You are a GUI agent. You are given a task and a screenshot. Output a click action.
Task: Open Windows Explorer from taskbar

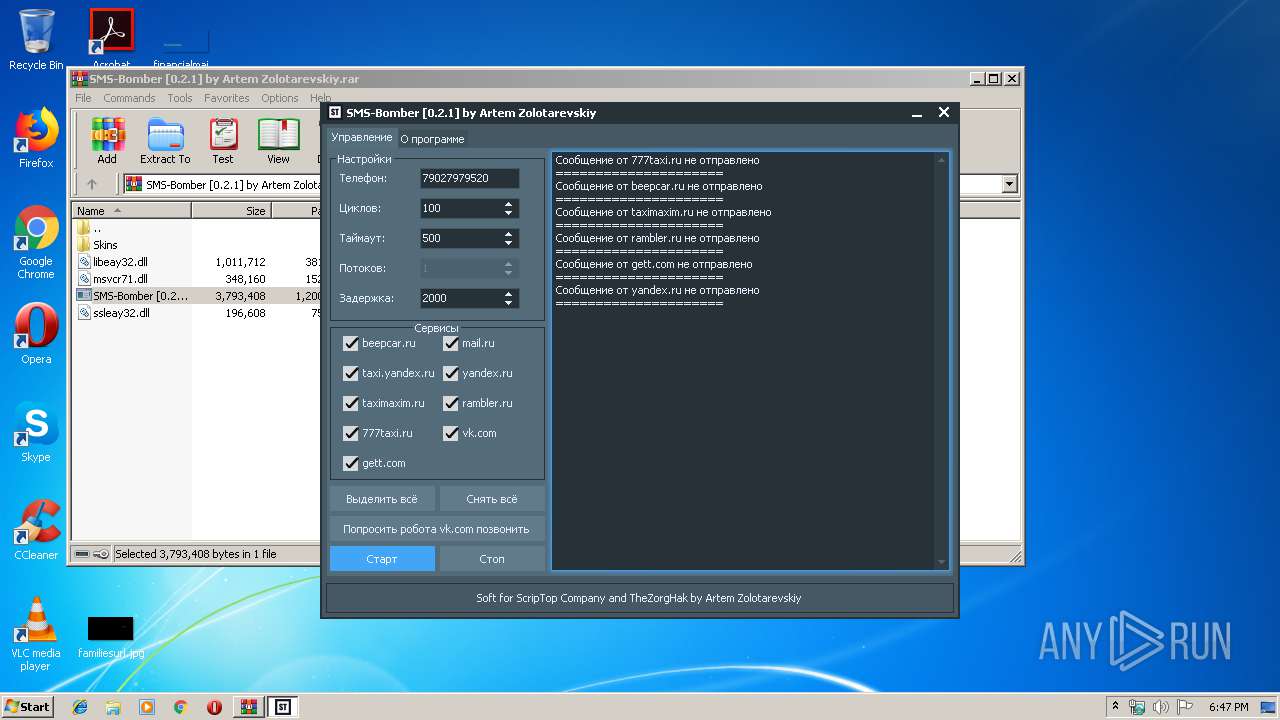pos(113,707)
